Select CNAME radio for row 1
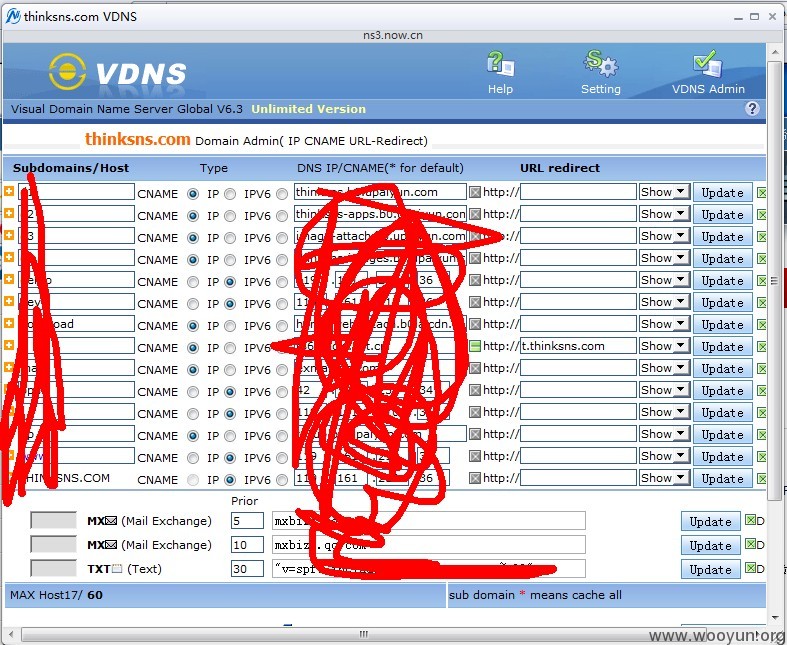 (x=193, y=194)
